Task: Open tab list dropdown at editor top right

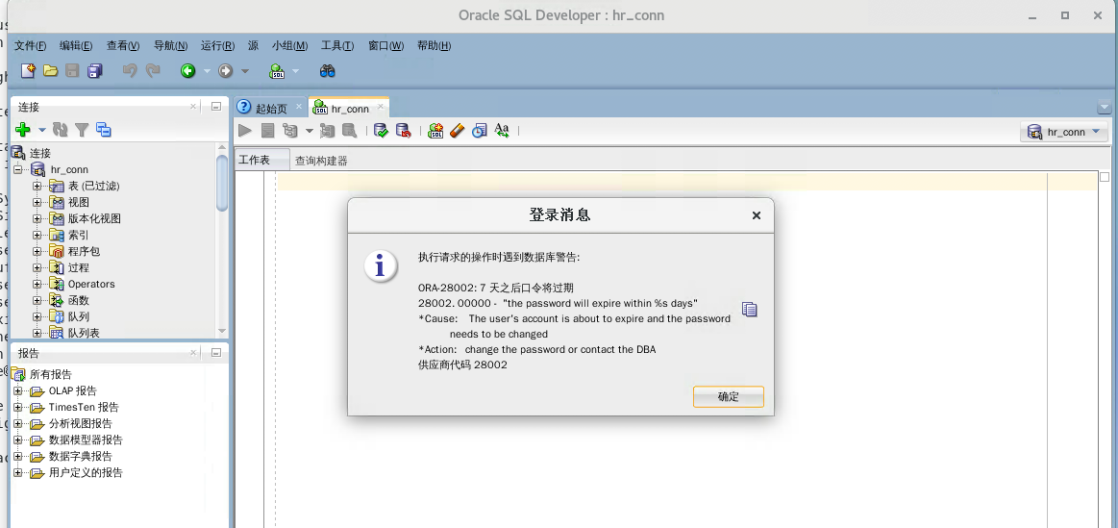Action: point(1104,107)
